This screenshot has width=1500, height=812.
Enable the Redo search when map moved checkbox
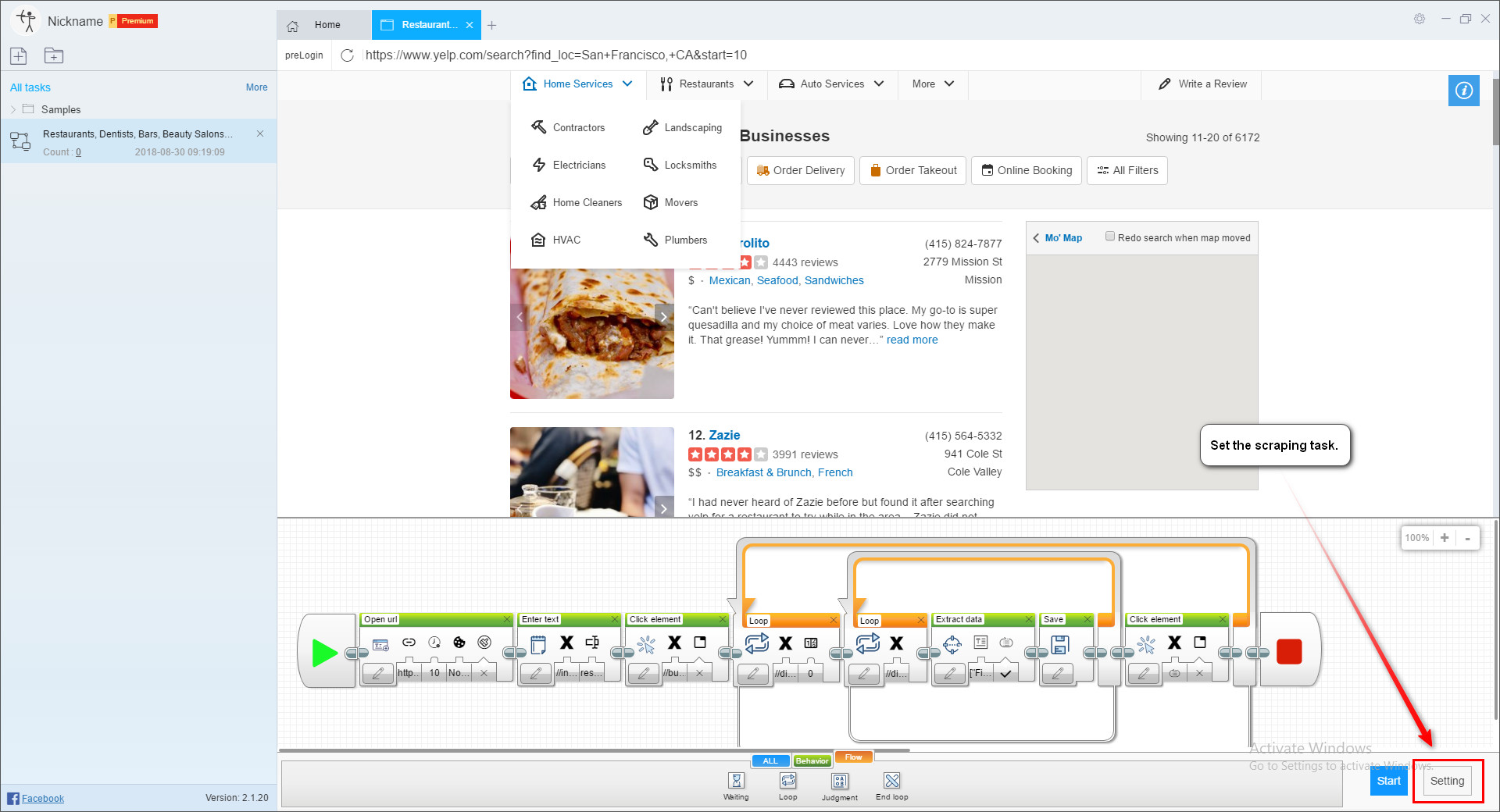click(1110, 235)
